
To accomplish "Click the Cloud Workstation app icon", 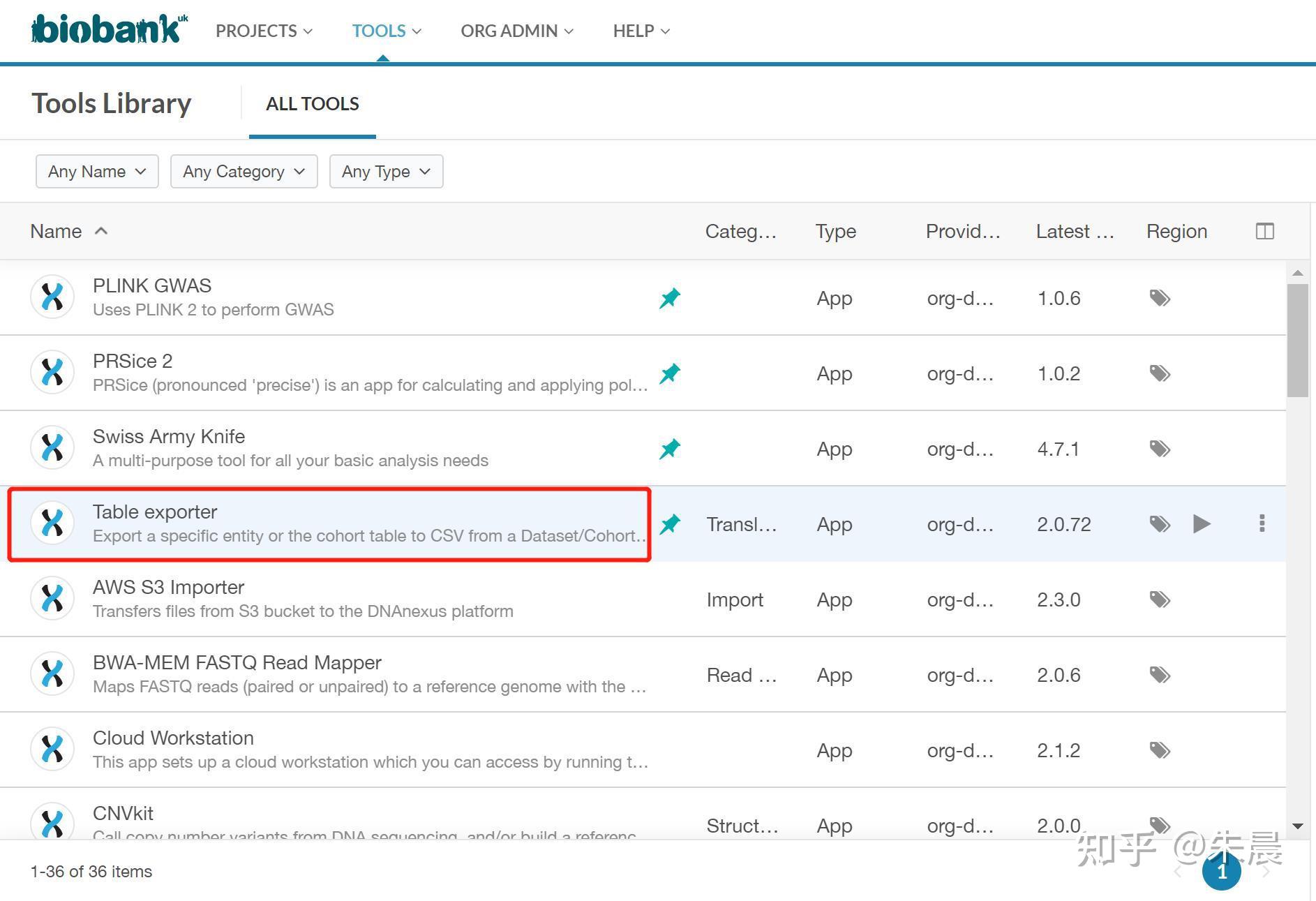I will 52,749.
